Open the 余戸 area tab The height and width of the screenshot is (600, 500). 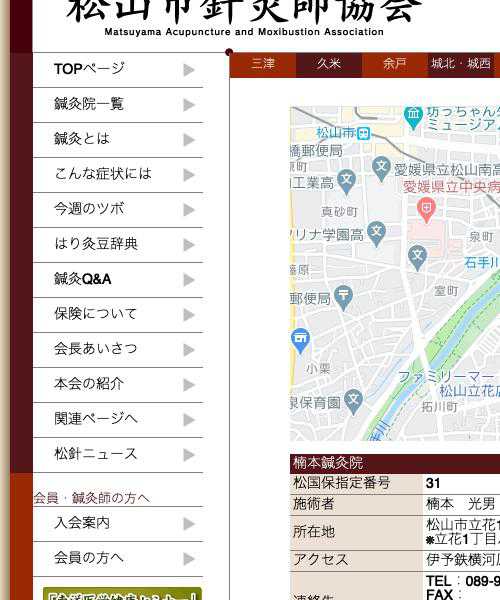(394, 65)
